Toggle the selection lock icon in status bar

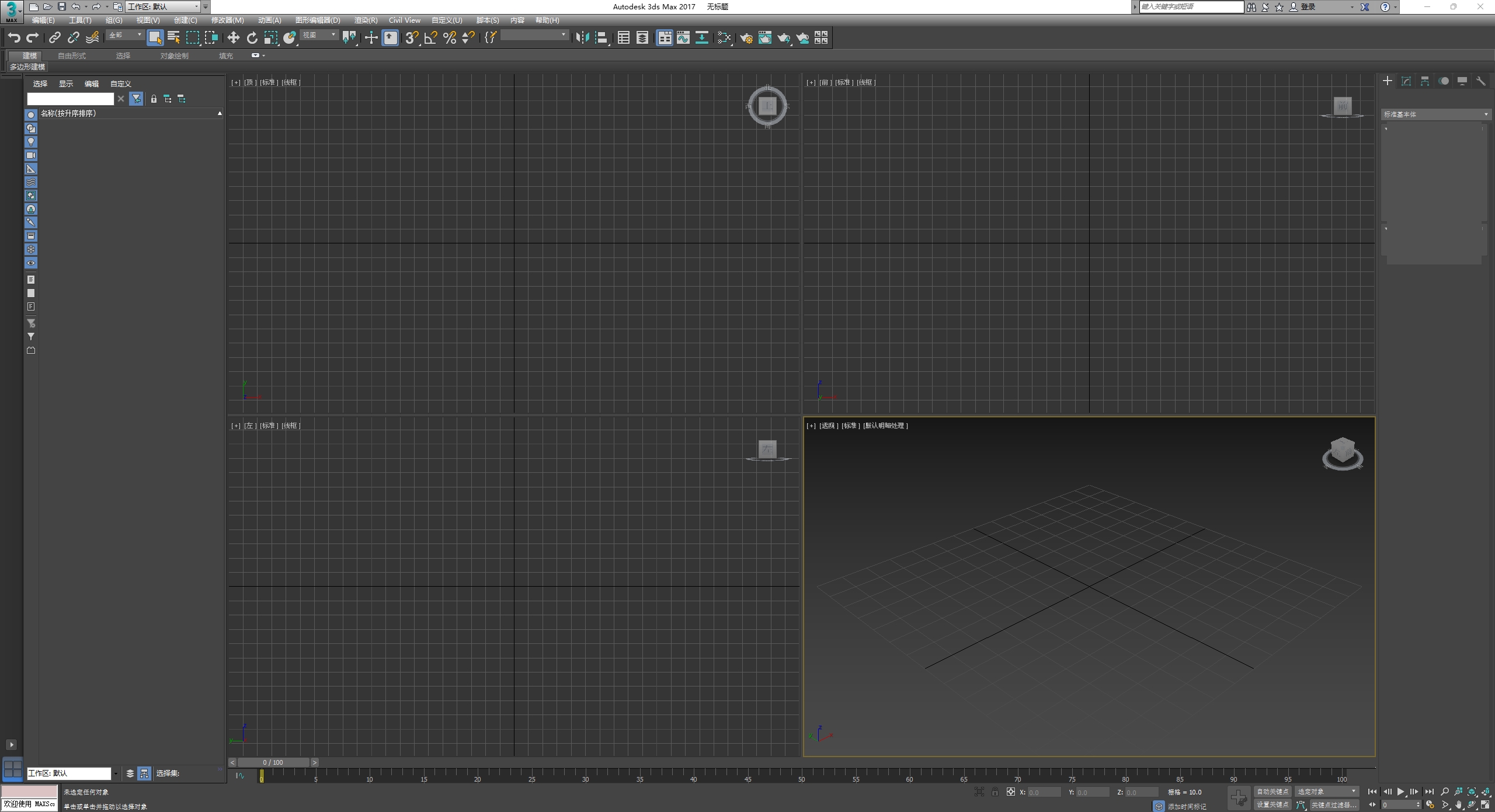click(x=995, y=792)
